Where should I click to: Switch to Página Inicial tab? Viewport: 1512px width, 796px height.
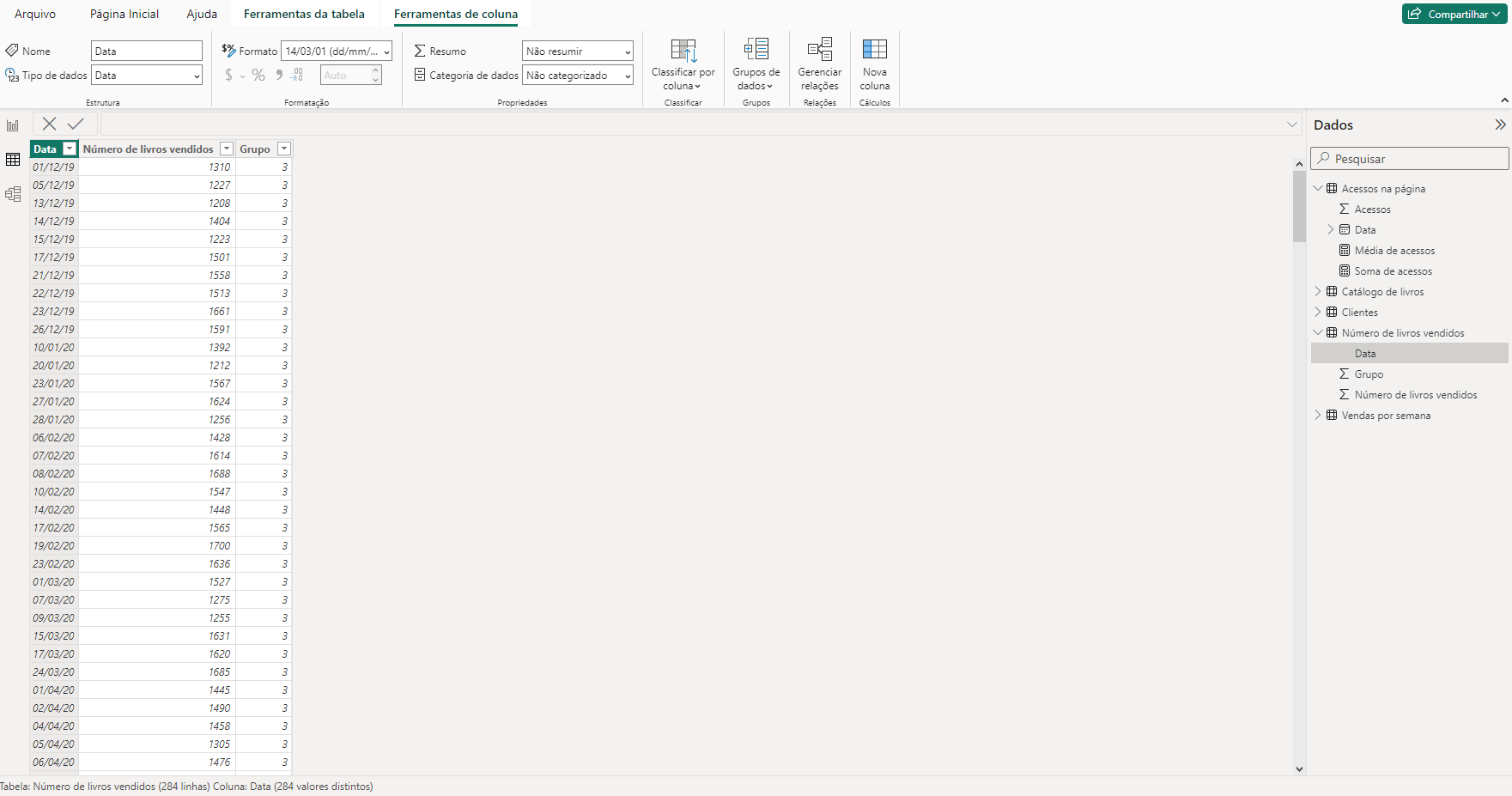124,14
